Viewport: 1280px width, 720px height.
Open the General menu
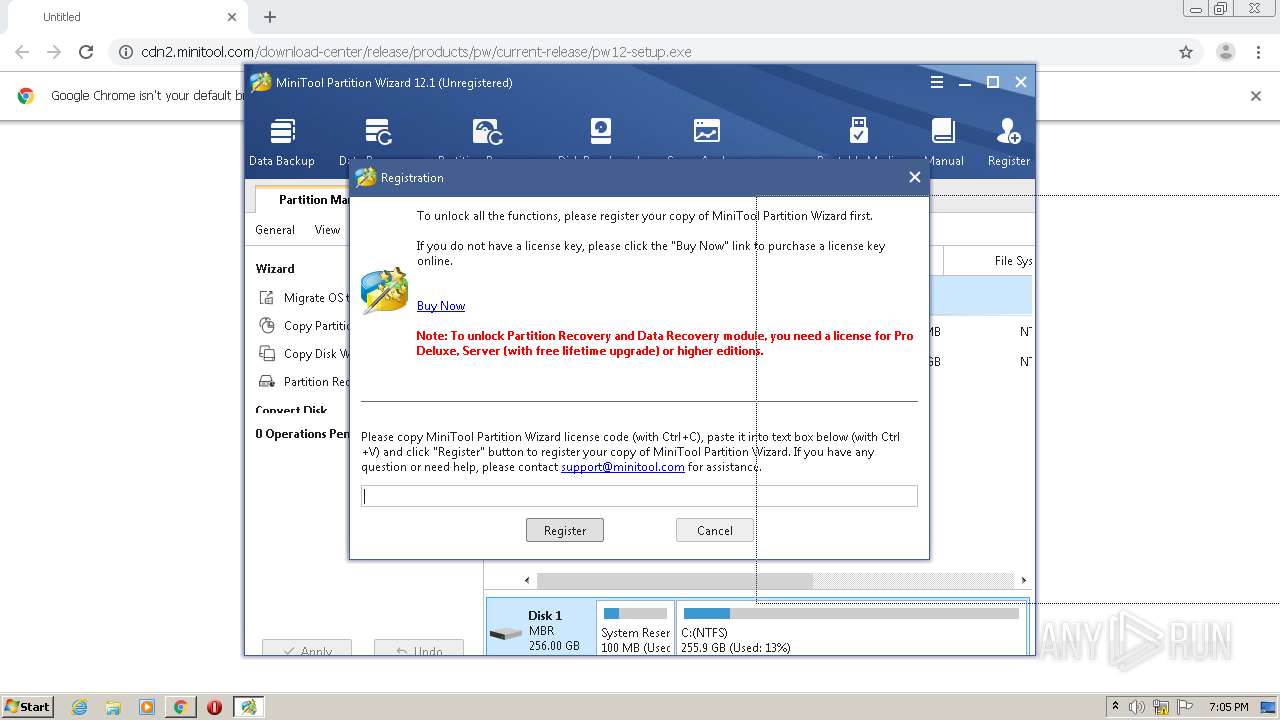point(275,230)
